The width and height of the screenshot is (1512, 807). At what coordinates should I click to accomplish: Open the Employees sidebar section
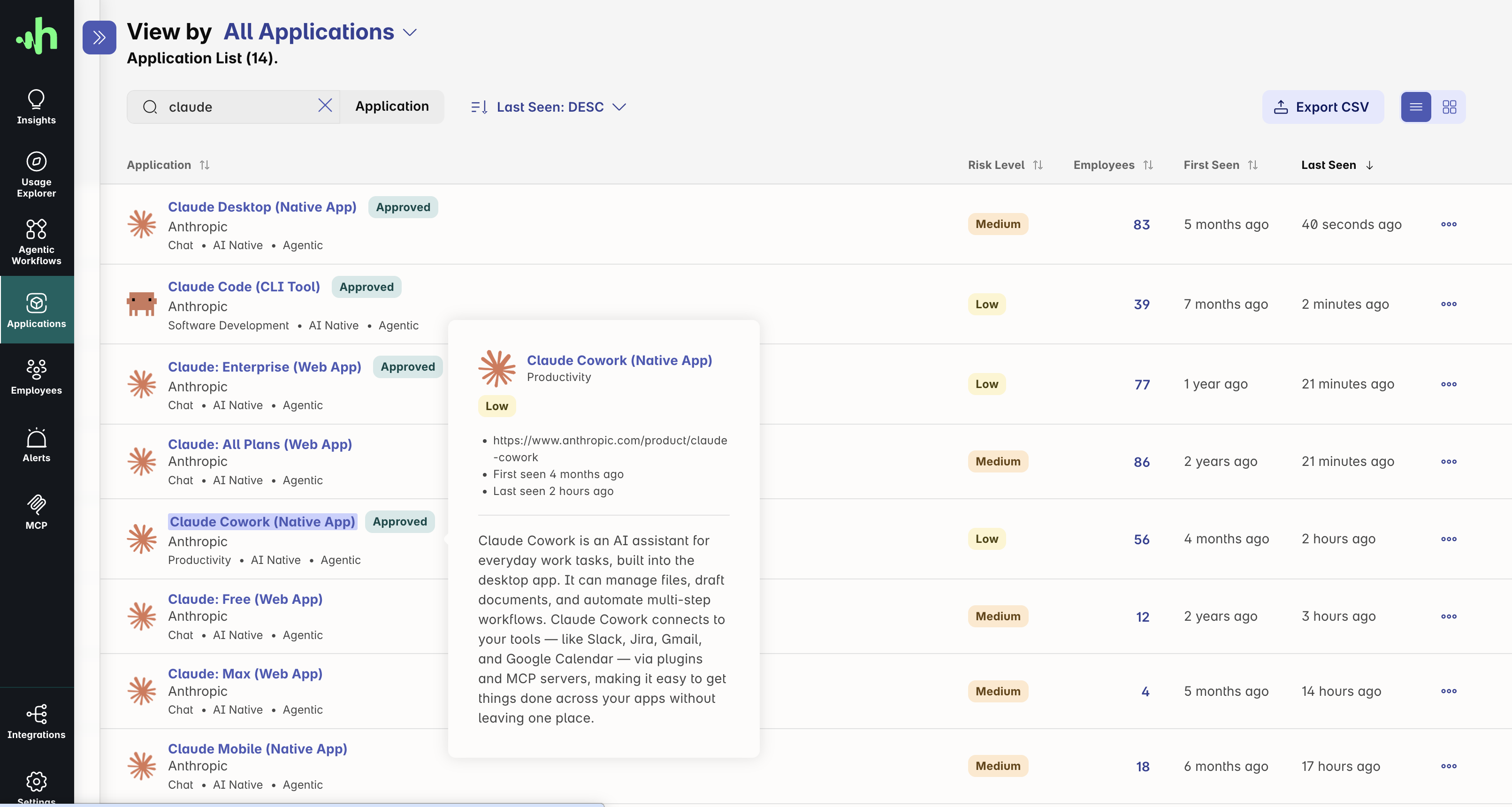(37, 377)
